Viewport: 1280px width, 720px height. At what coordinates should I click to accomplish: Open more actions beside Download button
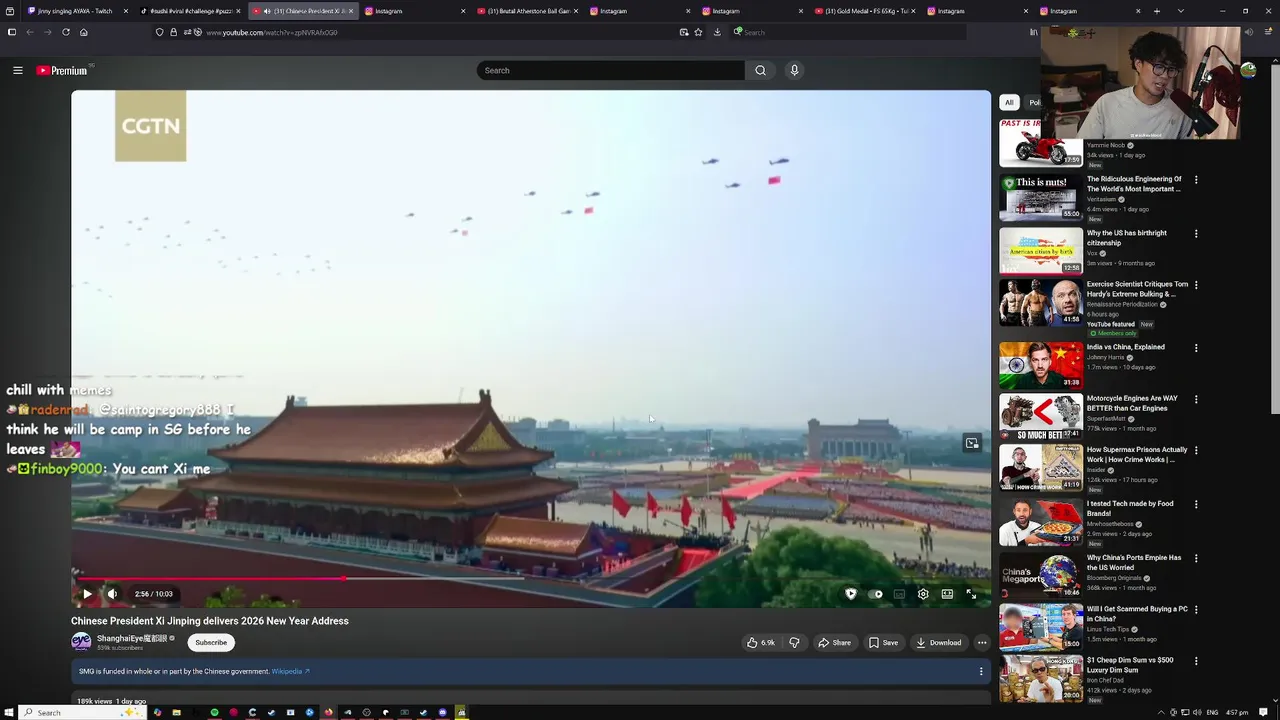982,643
